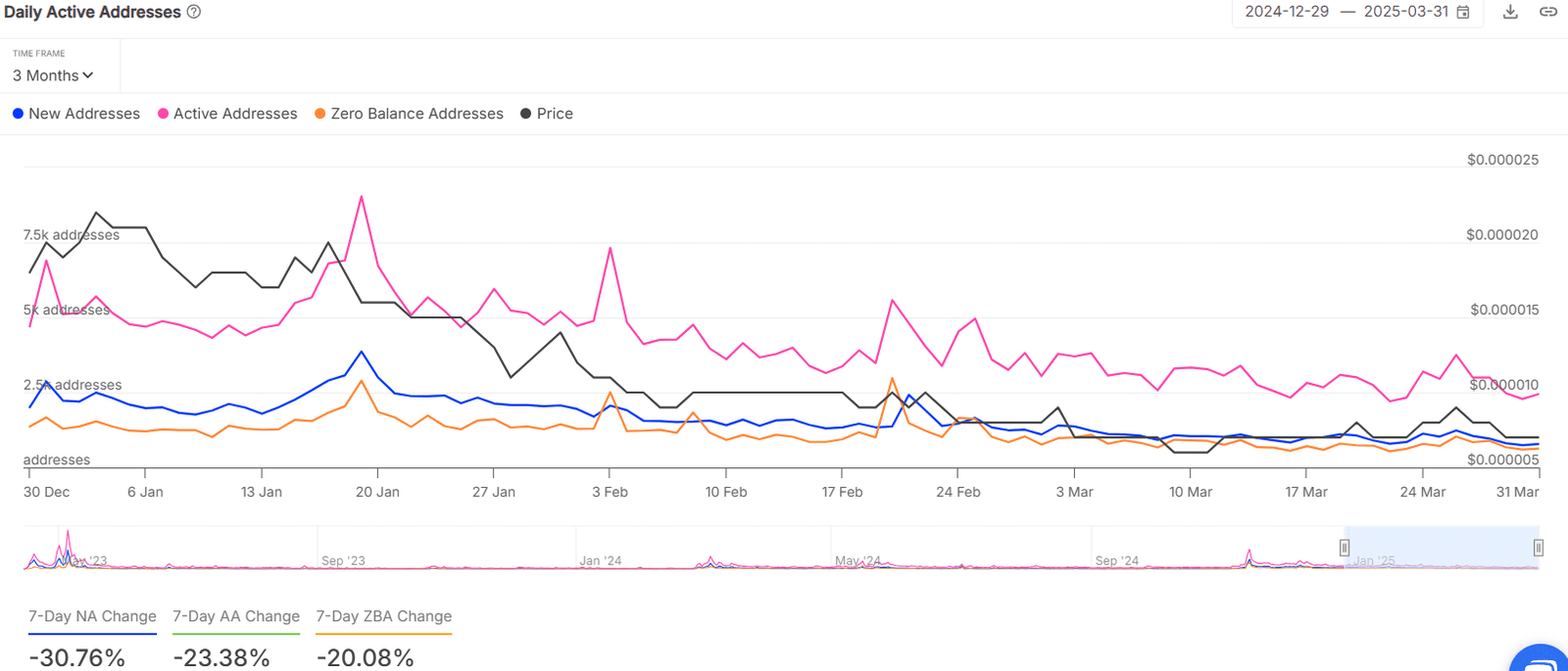The image size is (1568, 671).
Task: Select the 7-Day NA Change tab
Action: click(x=92, y=616)
